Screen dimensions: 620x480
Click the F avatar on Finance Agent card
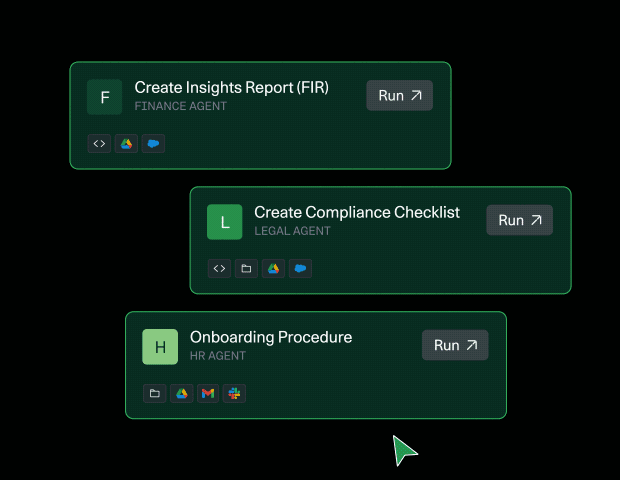tap(104, 97)
